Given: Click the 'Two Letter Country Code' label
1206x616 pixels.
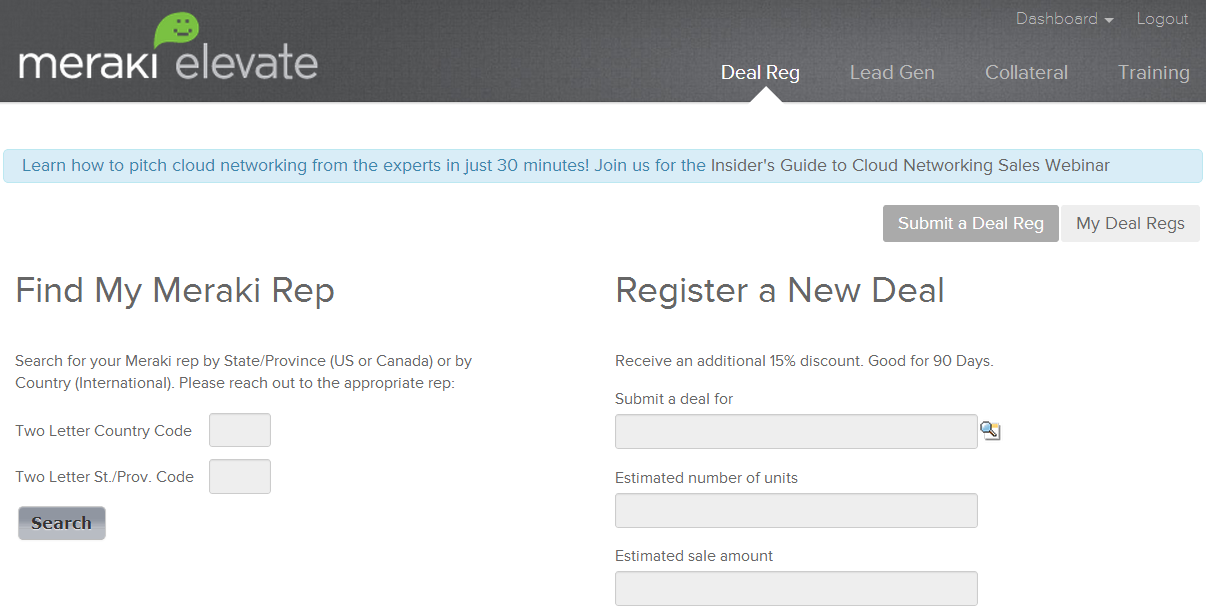Looking at the screenshot, I should click(x=103, y=431).
